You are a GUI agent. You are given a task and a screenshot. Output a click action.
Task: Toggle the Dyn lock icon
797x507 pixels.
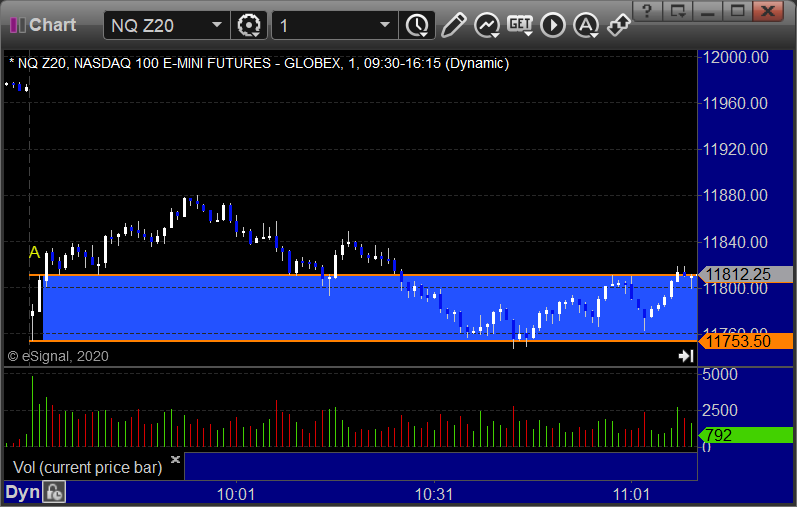[x=54, y=492]
